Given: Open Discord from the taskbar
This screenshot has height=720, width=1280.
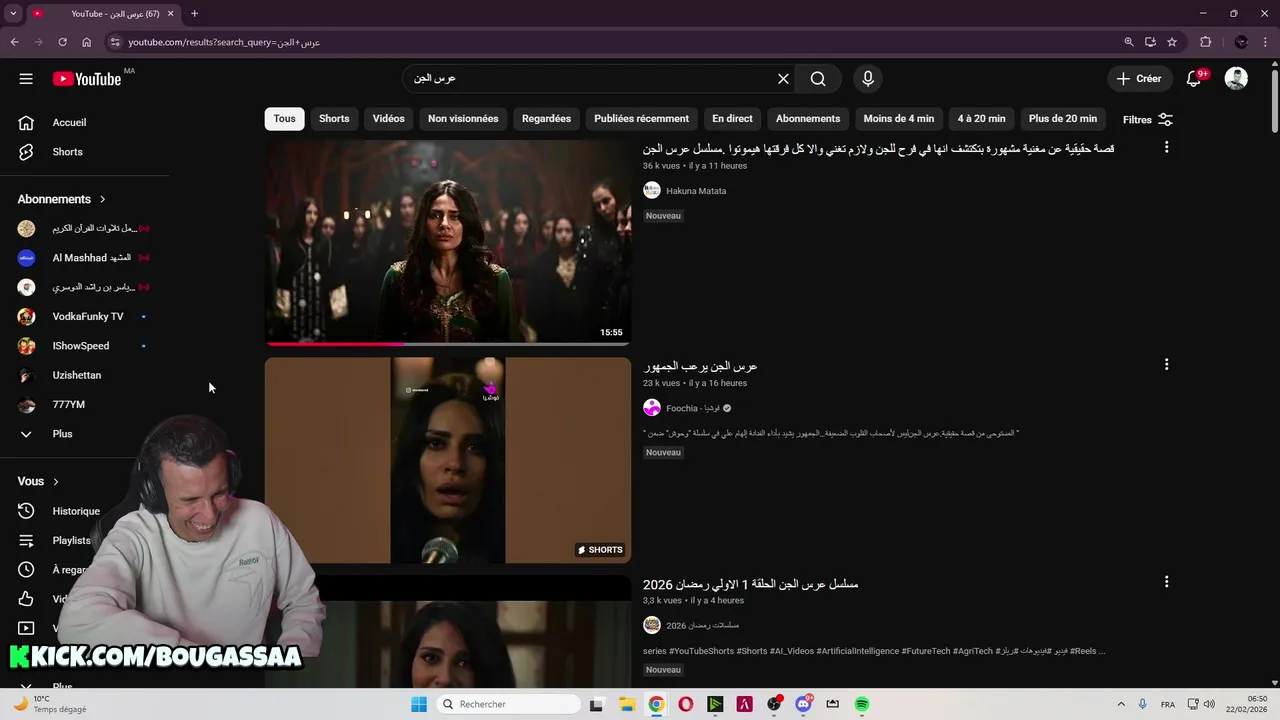Looking at the screenshot, I should (x=803, y=704).
